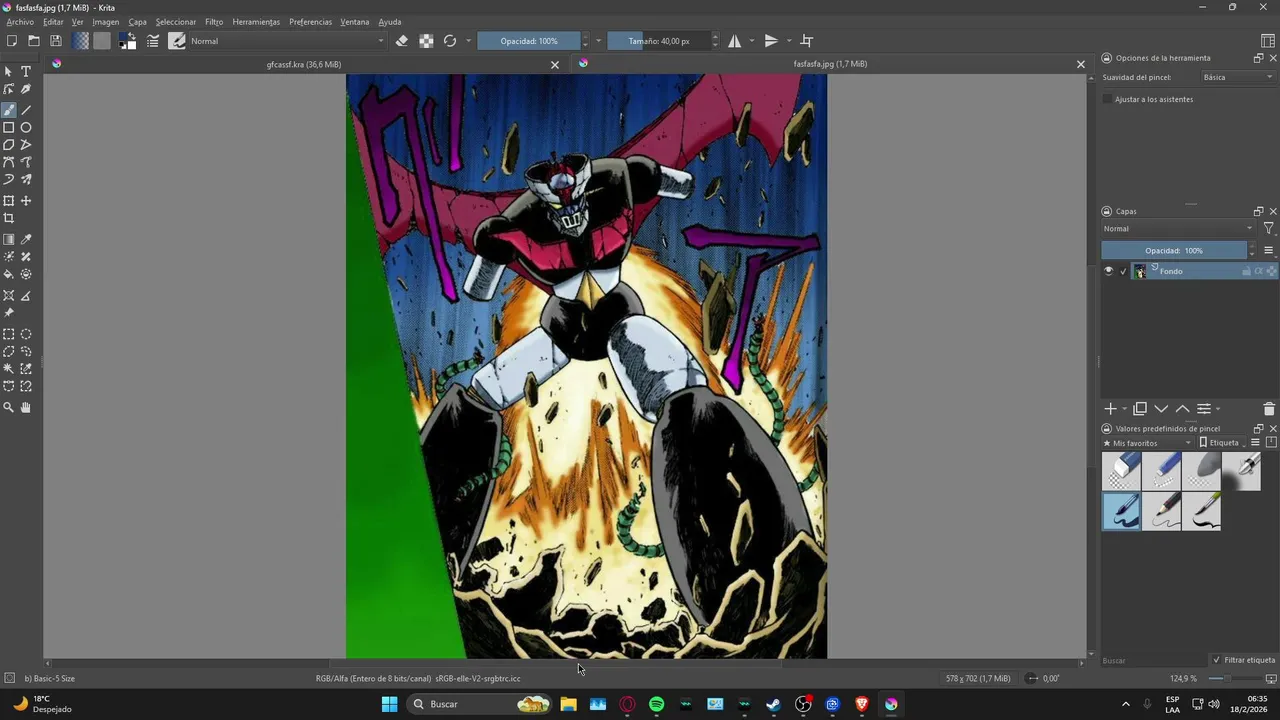Toggle vertical mirror mode

coord(771,41)
